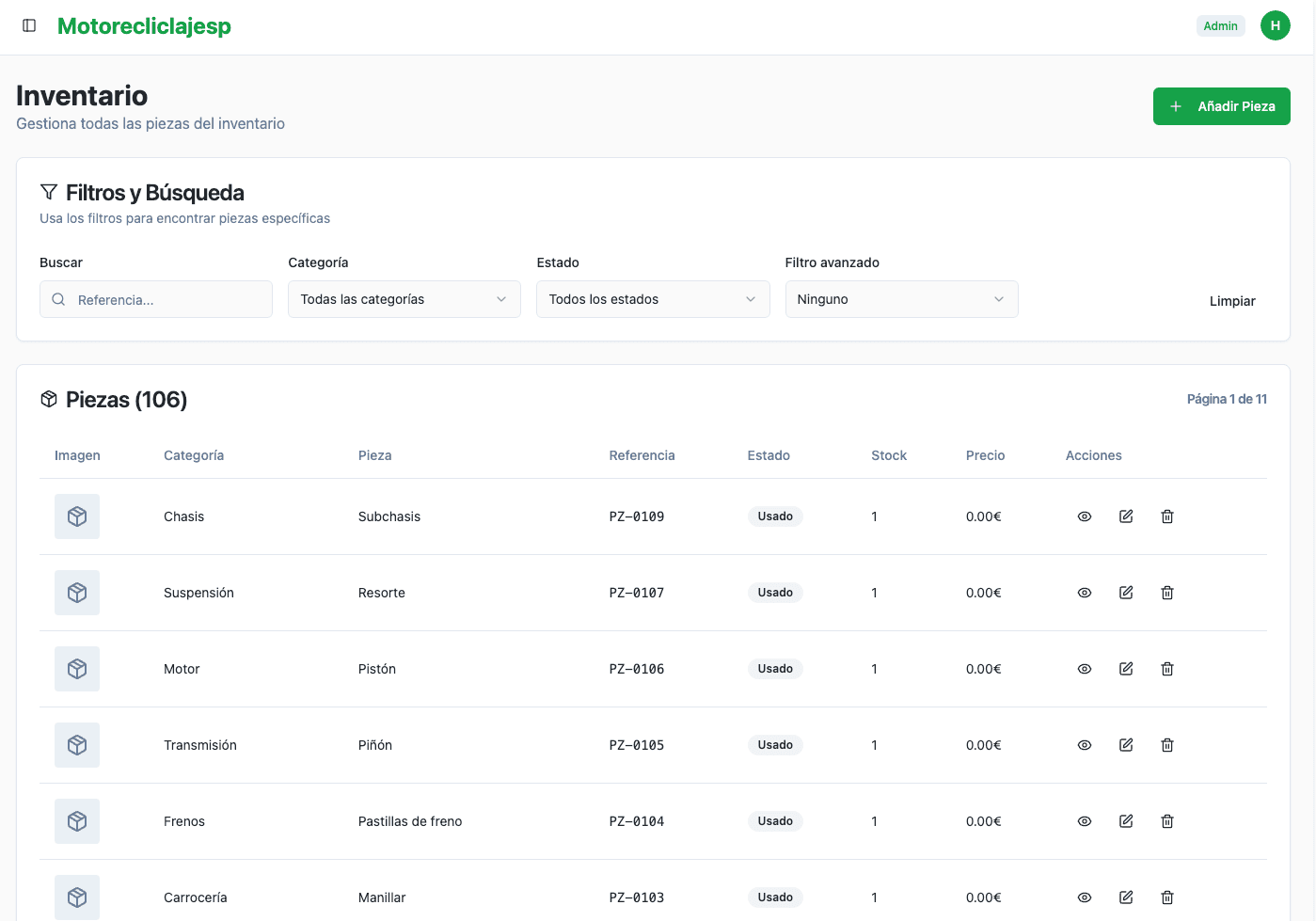Image resolution: width=1316 pixels, height=921 pixels.
Task: Click the Subchasis part name
Action: [389, 516]
